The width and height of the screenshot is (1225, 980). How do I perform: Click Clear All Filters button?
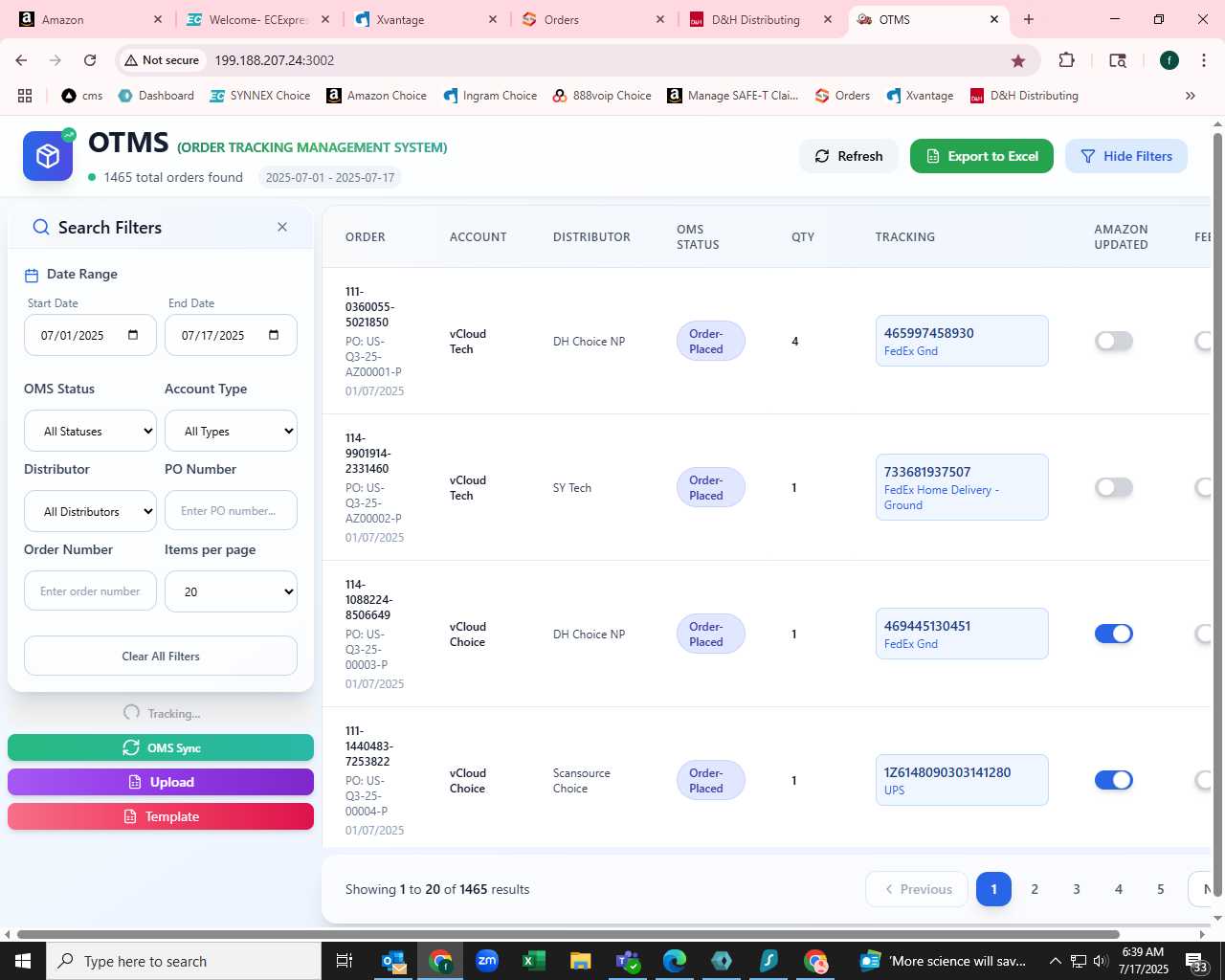pos(161,656)
